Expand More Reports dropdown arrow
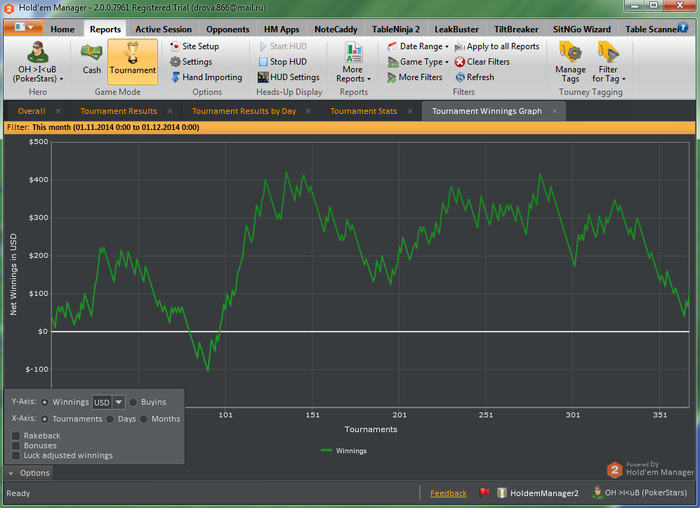The width and height of the screenshot is (700, 508). coord(369,79)
